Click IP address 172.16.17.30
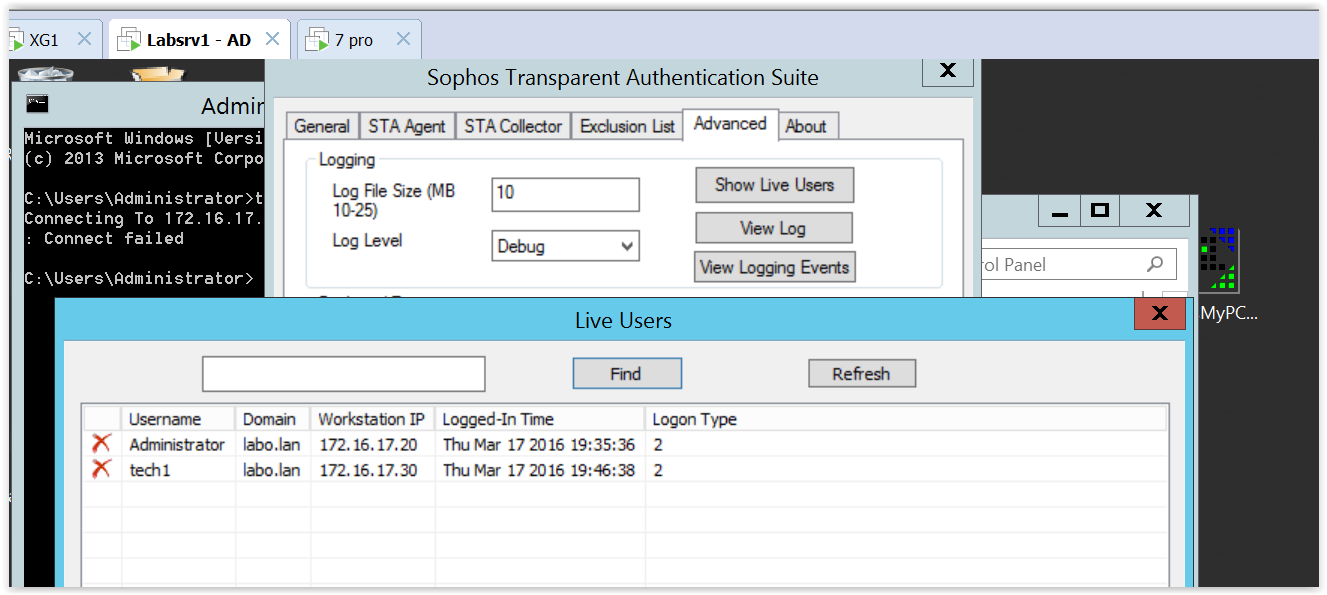Viewport: 1327px width, 595px height. click(x=368, y=470)
